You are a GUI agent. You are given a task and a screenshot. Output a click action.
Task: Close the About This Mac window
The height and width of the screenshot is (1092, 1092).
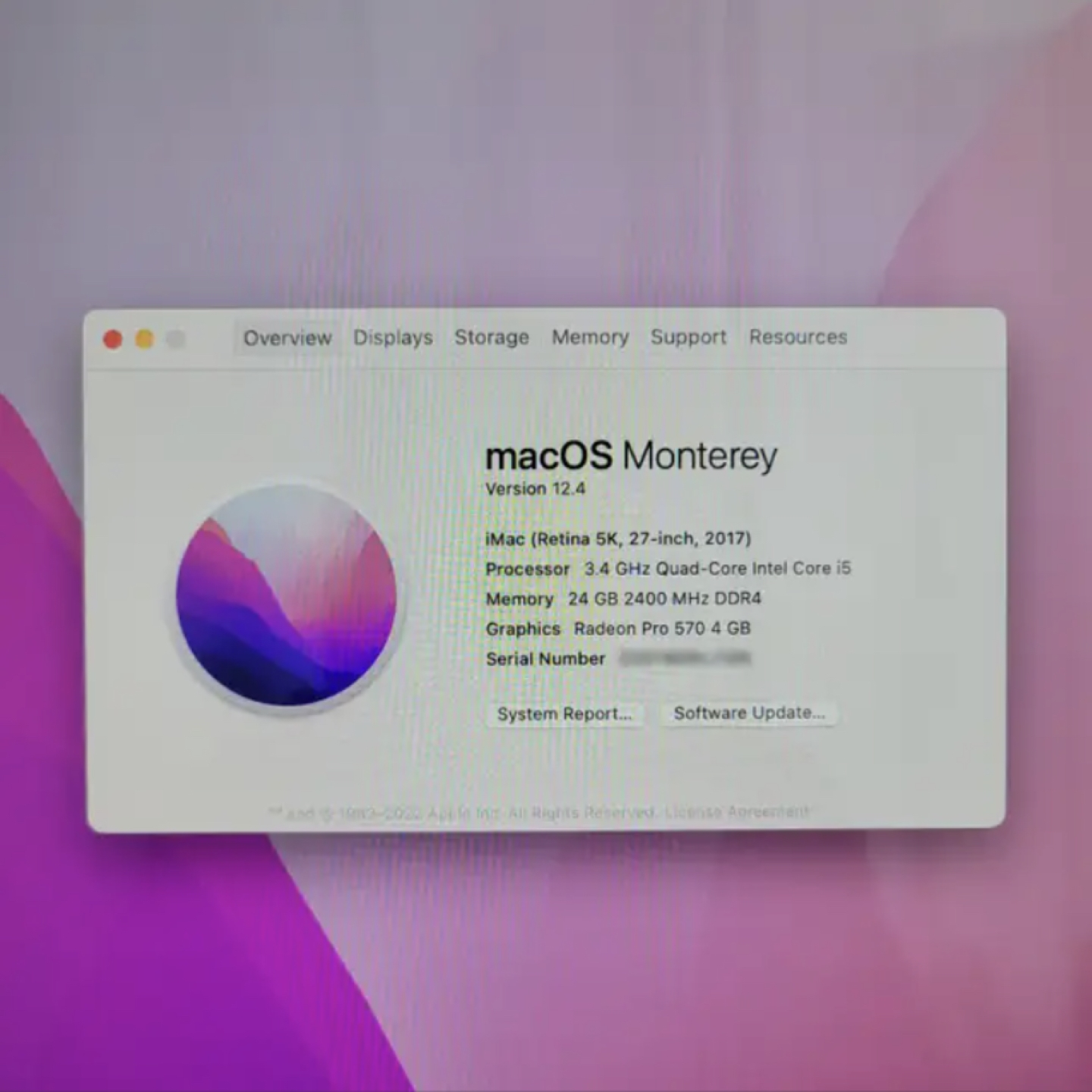[113, 339]
